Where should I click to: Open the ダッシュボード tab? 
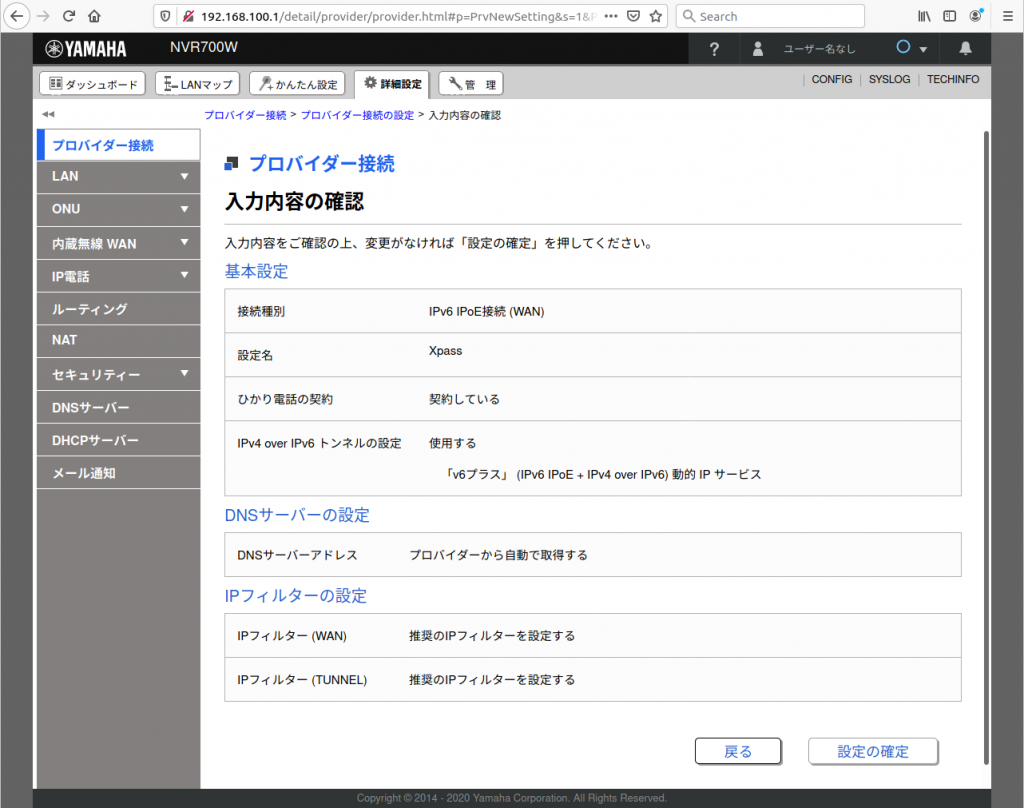click(92, 84)
